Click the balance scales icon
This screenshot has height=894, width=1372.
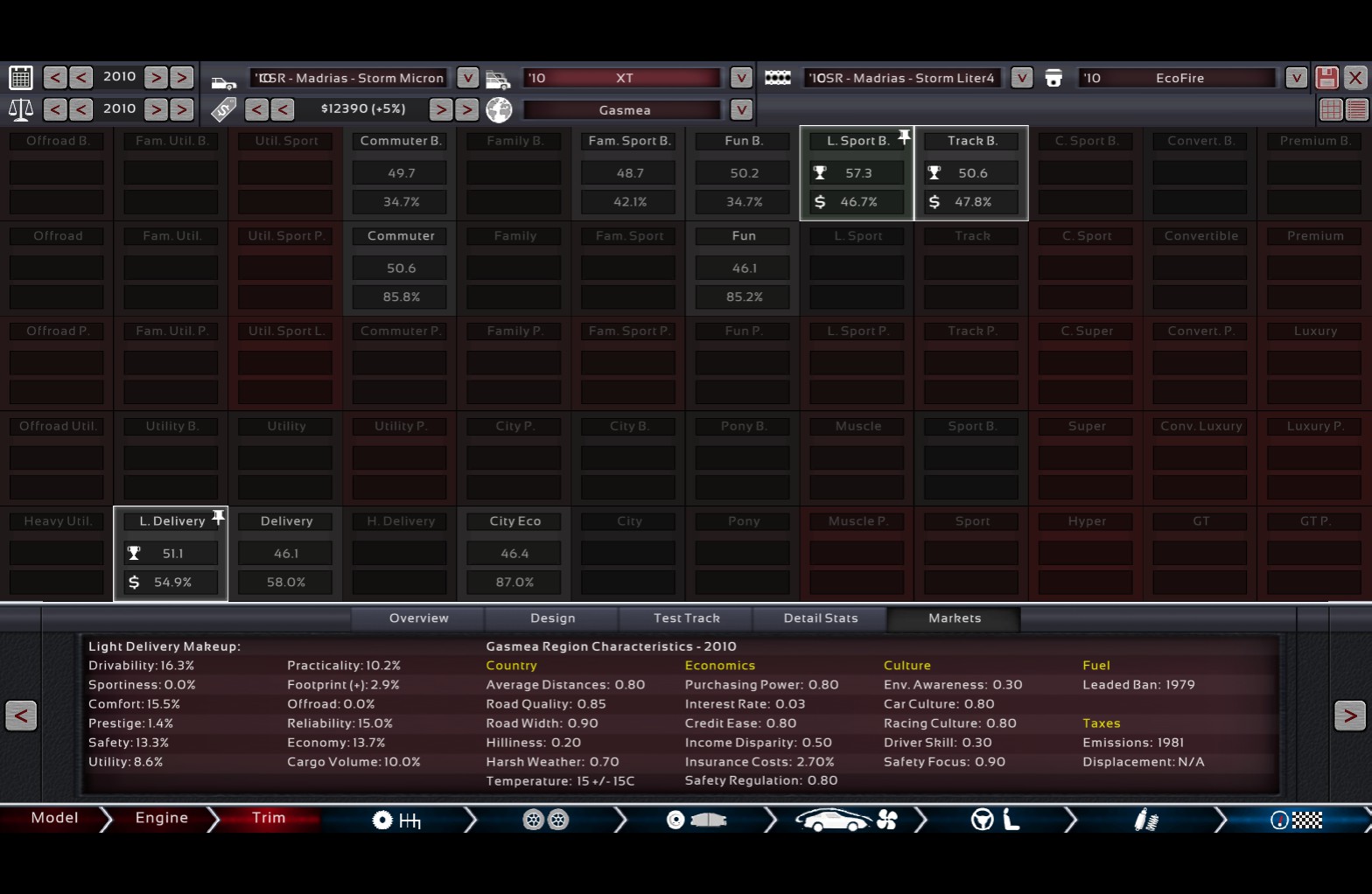pyautogui.click(x=20, y=109)
